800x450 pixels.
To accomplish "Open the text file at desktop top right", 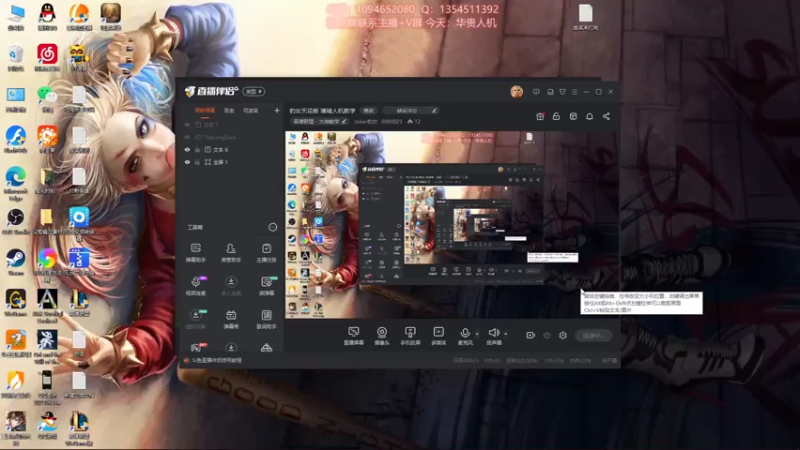I will (585, 17).
